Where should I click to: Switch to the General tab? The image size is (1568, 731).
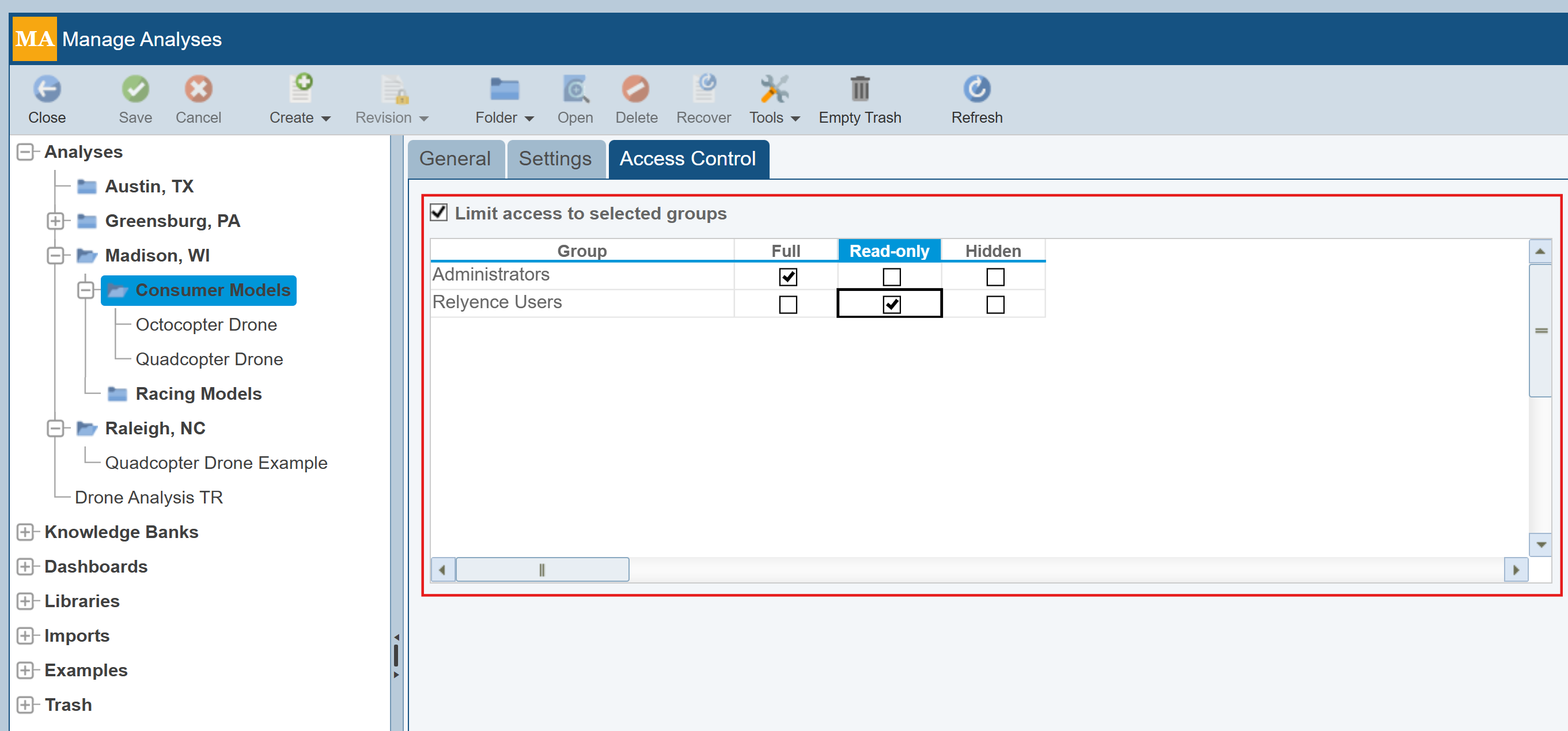pos(455,159)
